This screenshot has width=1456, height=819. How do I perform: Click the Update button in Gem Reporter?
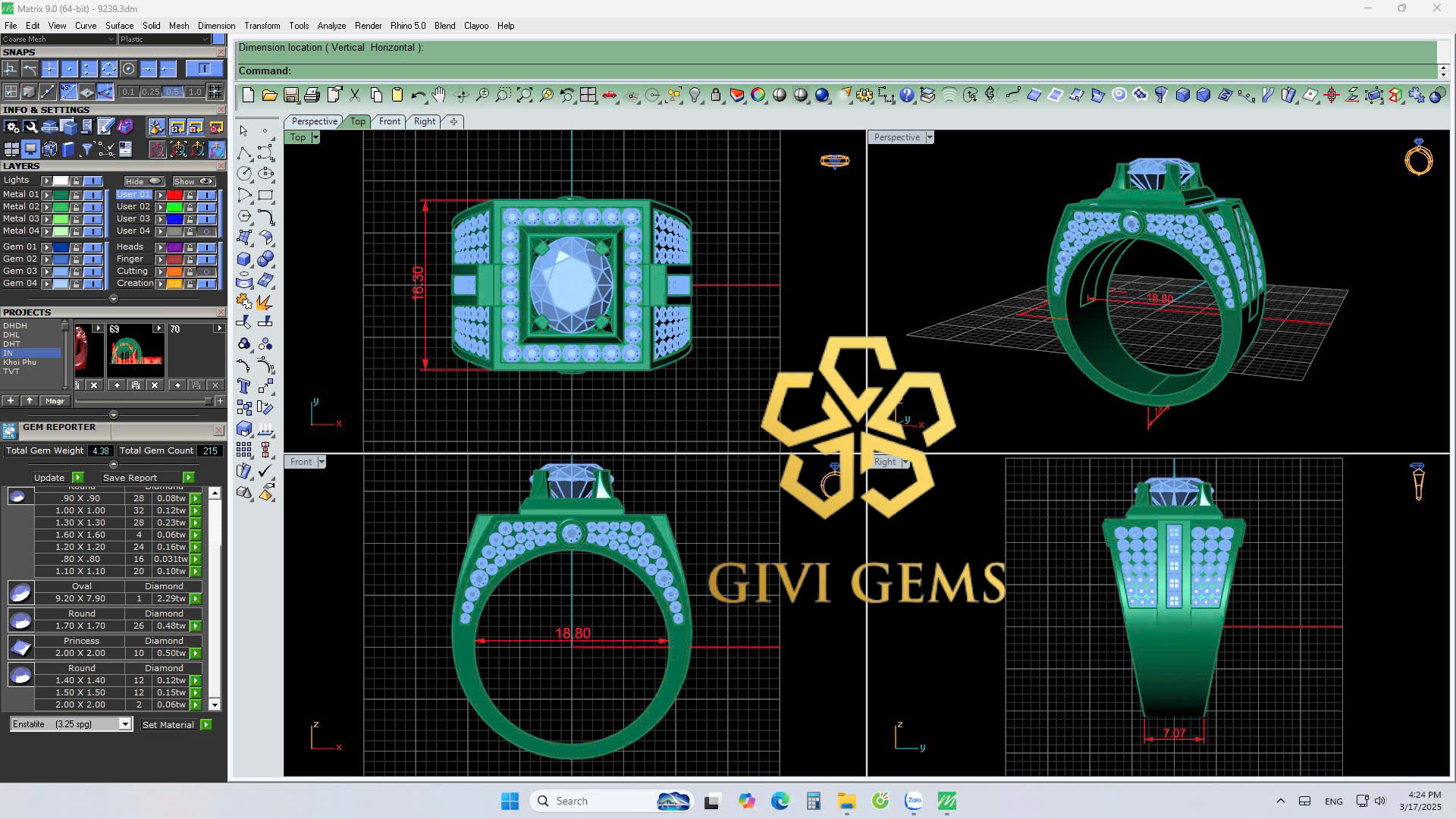click(58, 478)
